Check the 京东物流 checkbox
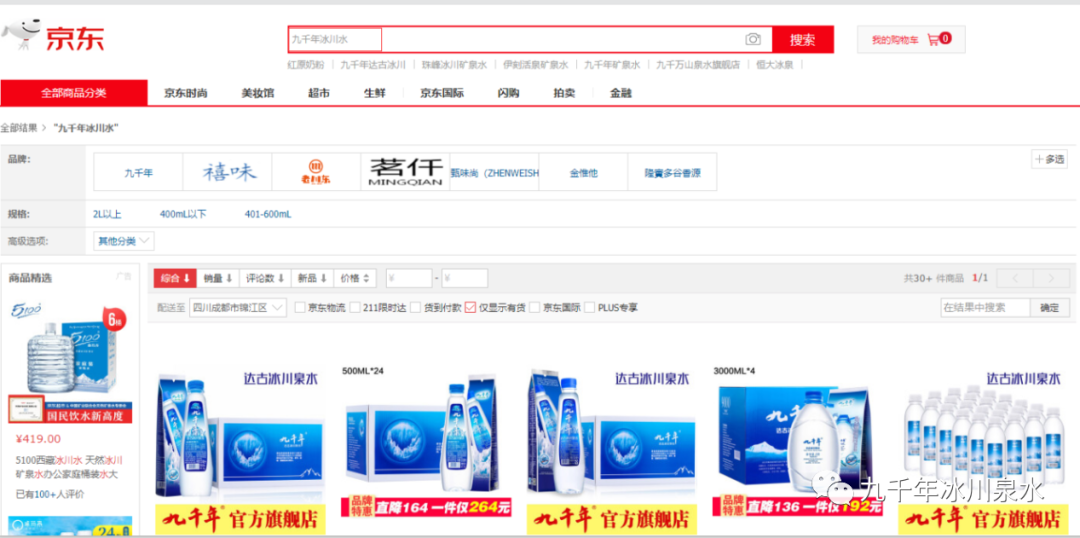Viewport: 1080px width, 538px height. (300, 307)
